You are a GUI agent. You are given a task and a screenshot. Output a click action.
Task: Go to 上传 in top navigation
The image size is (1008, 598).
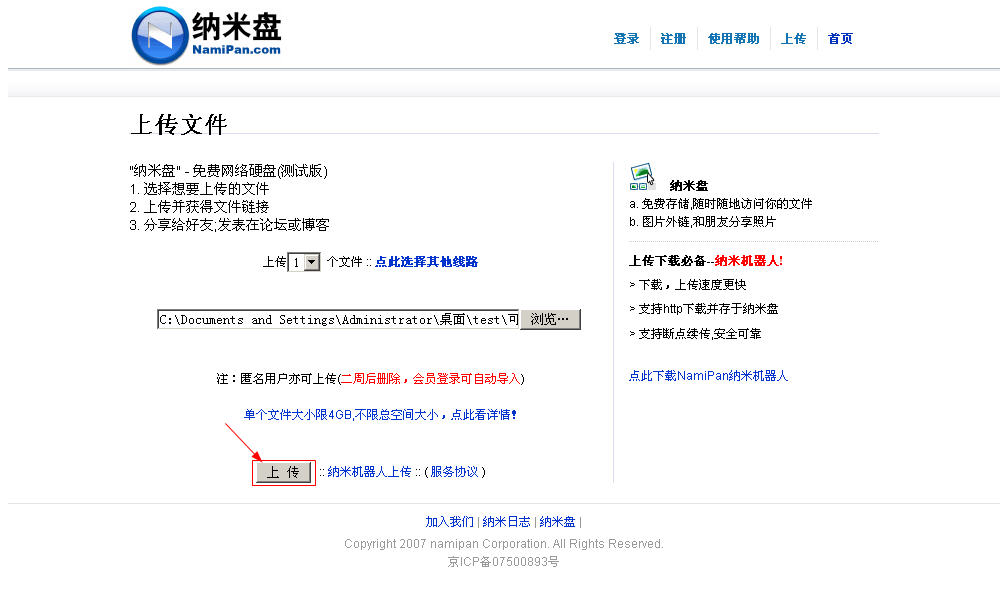coord(793,39)
